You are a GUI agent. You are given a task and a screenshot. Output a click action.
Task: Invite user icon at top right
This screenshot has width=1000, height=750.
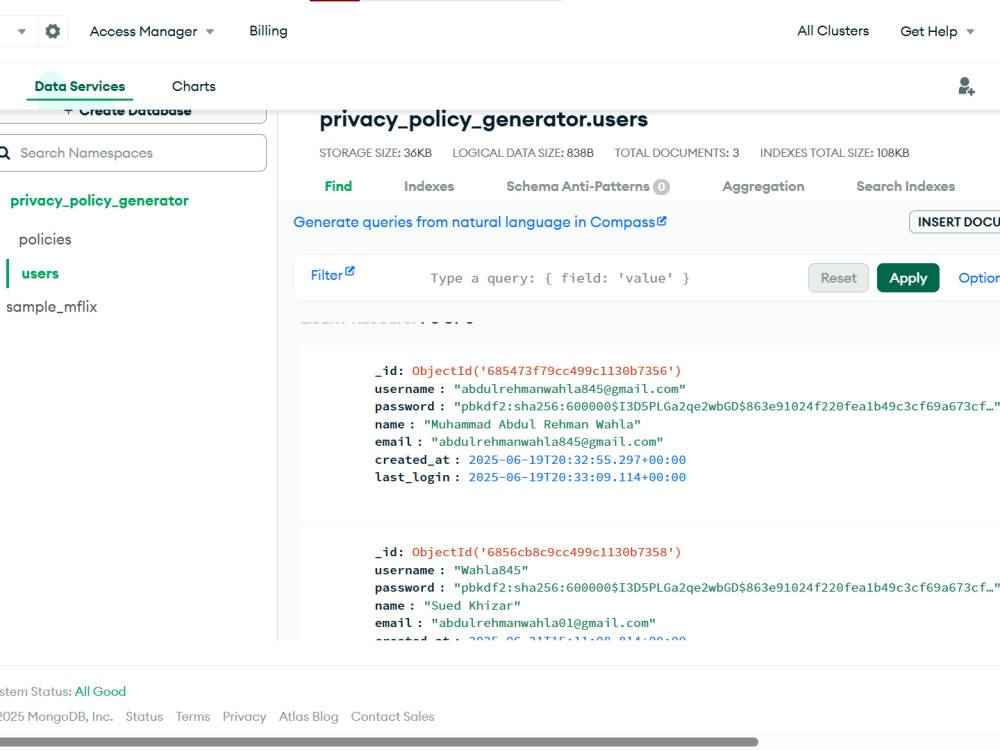click(966, 86)
